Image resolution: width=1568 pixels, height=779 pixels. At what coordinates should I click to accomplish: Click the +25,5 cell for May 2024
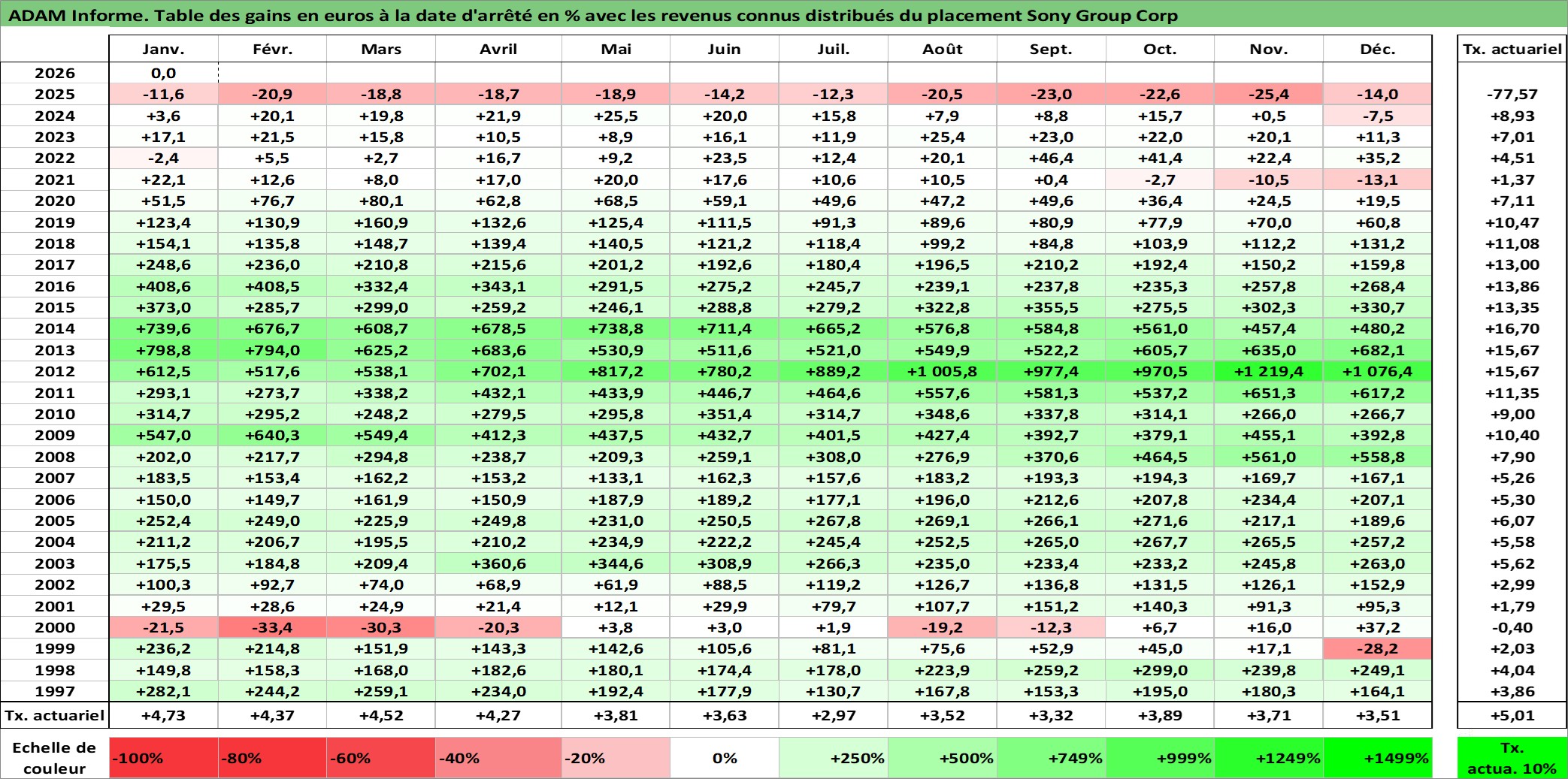616,116
